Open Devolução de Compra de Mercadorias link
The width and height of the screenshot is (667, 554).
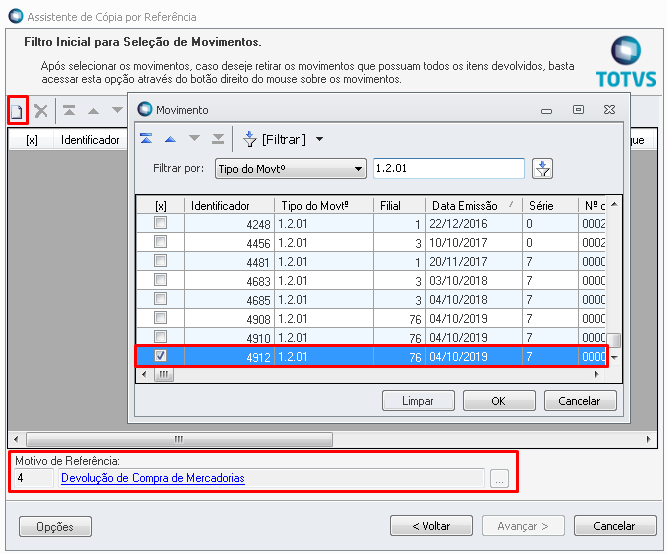[x=153, y=478]
